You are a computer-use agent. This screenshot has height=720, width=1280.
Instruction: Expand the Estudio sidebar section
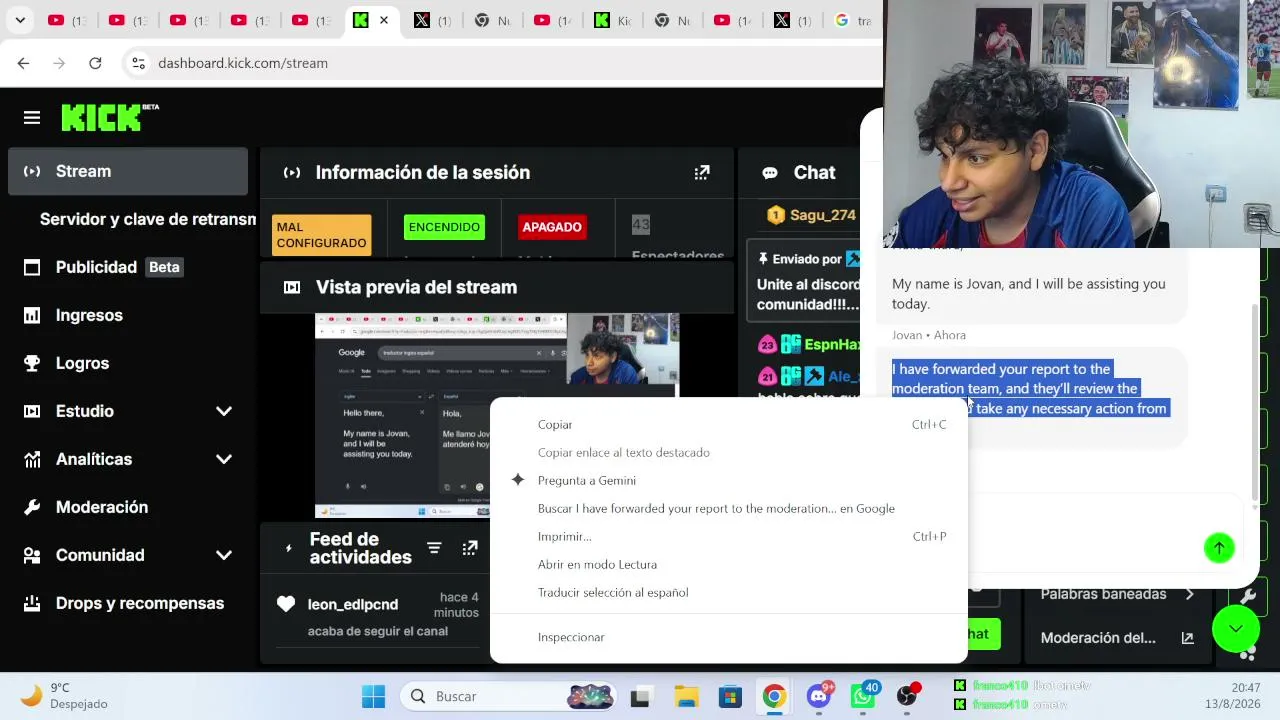tap(224, 411)
